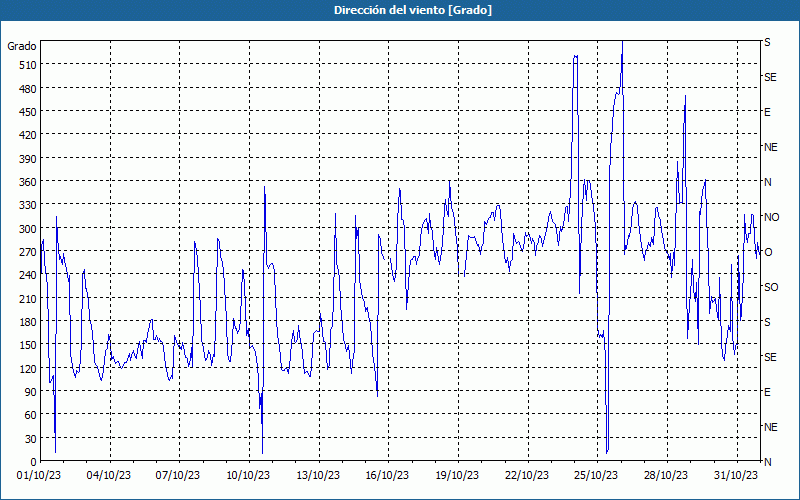Click the 390 axis label
The height and width of the screenshot is (500, 800).
click(x=28, y=159)
